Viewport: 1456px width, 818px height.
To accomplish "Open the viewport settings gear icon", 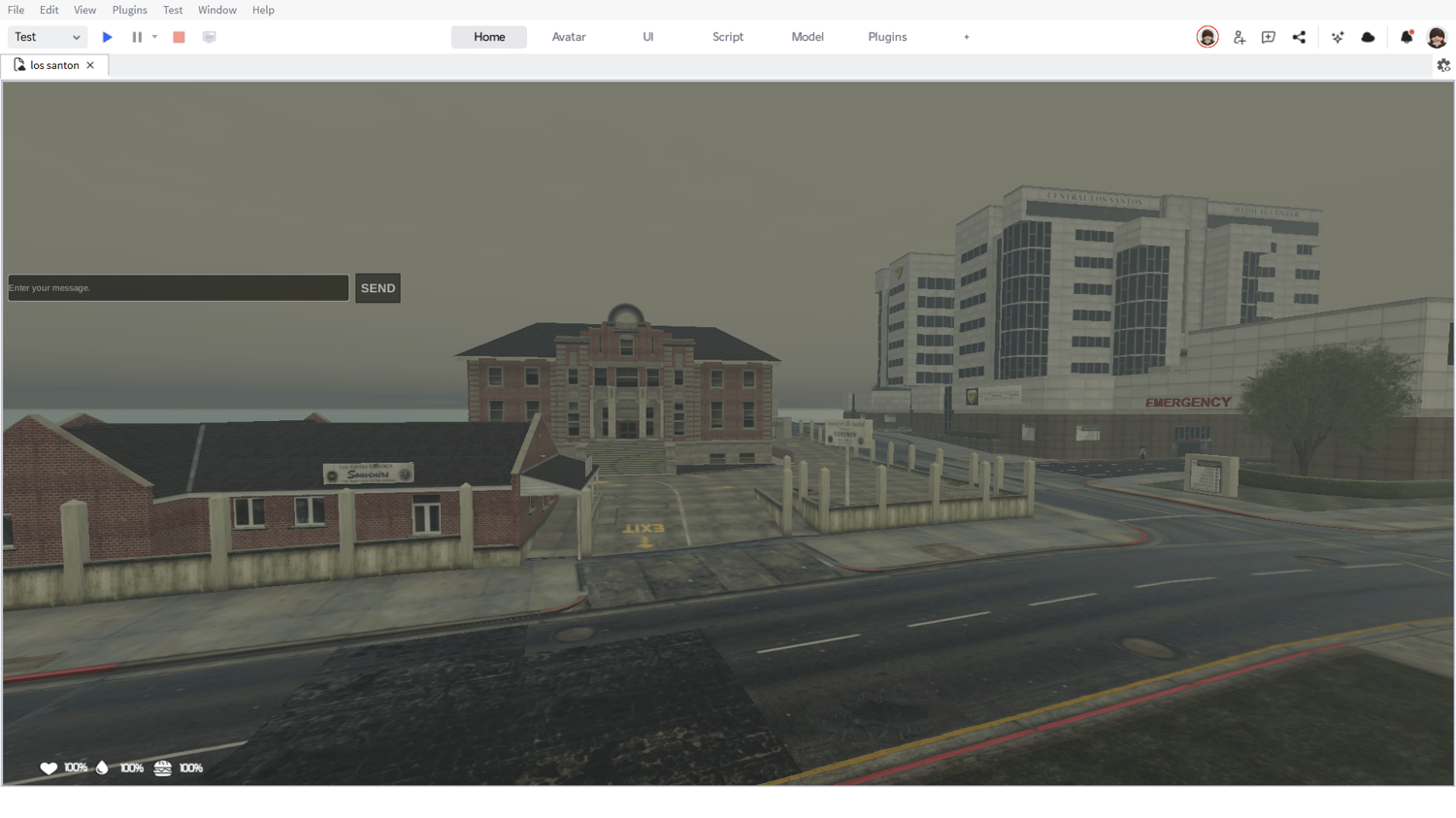I will click(1443, 65).
